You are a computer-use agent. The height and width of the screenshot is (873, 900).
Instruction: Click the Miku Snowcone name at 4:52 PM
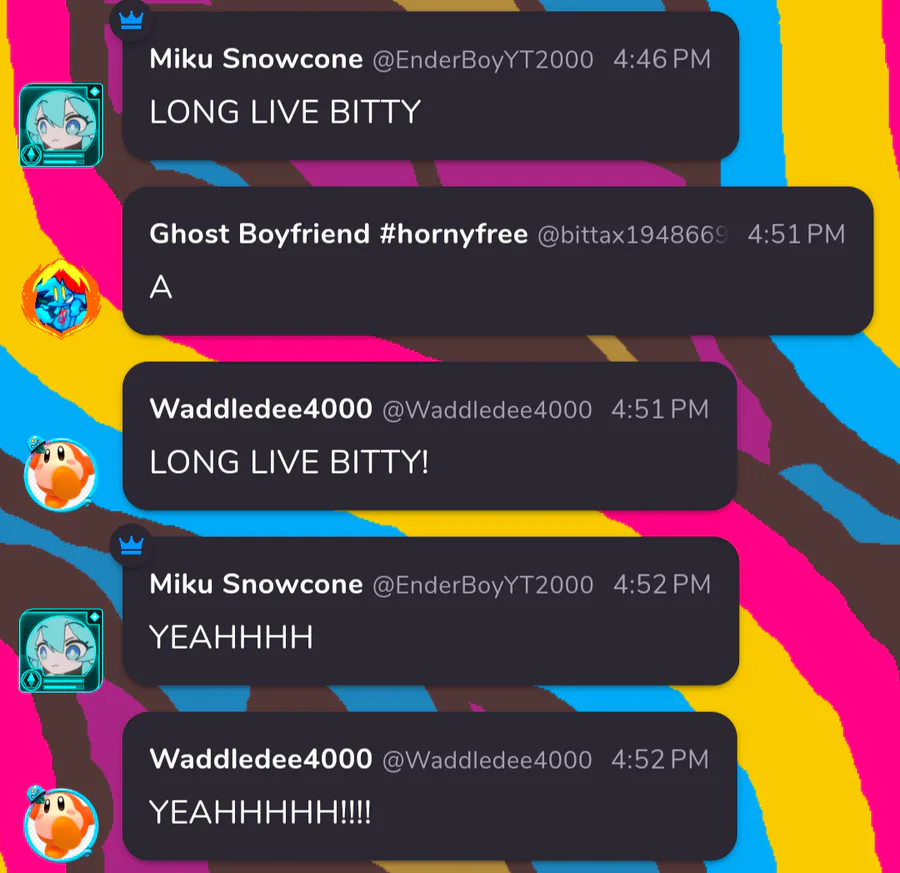pyautogui.click(x=256, y=584)
